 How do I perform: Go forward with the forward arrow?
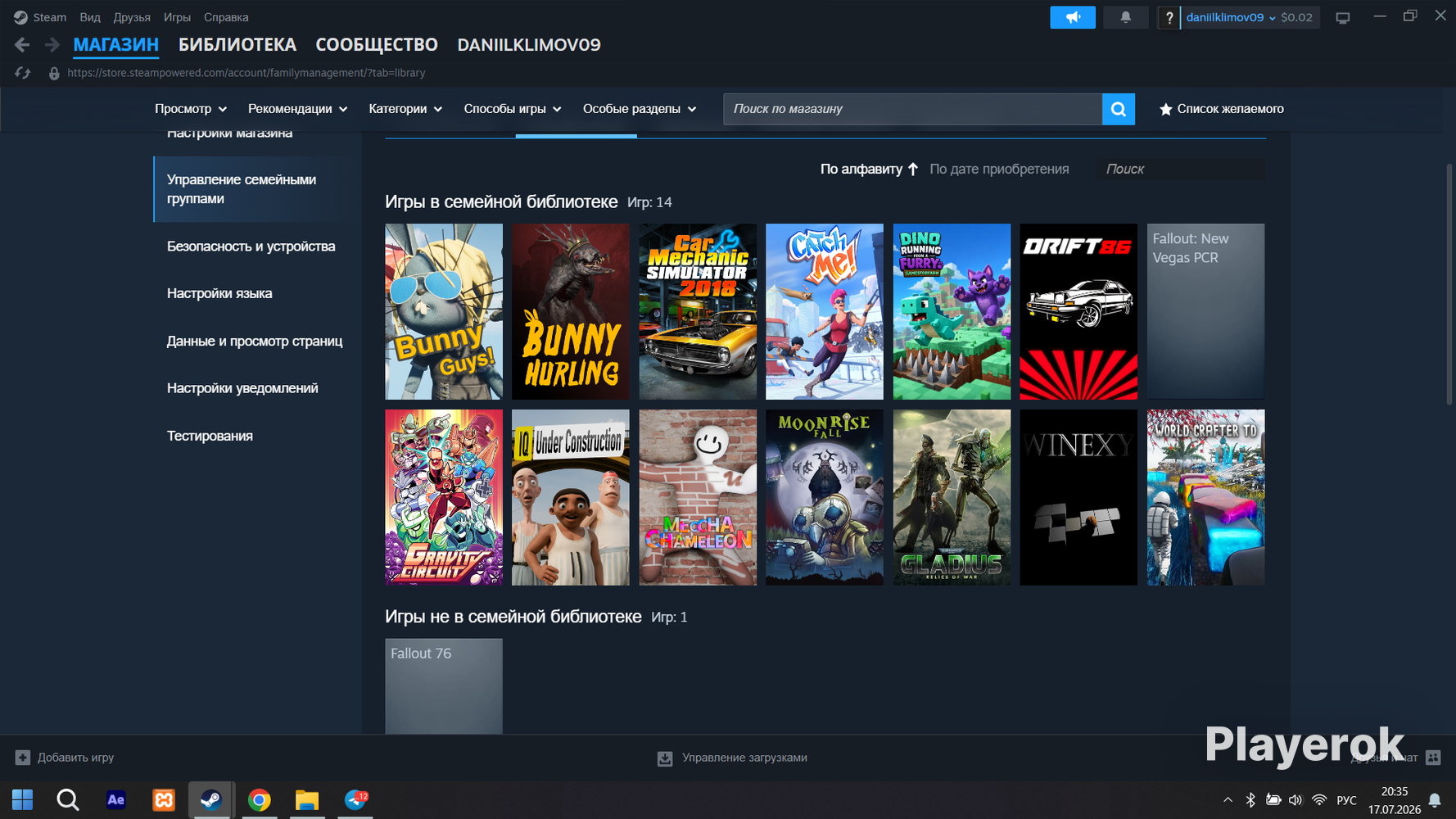(52, 45)
